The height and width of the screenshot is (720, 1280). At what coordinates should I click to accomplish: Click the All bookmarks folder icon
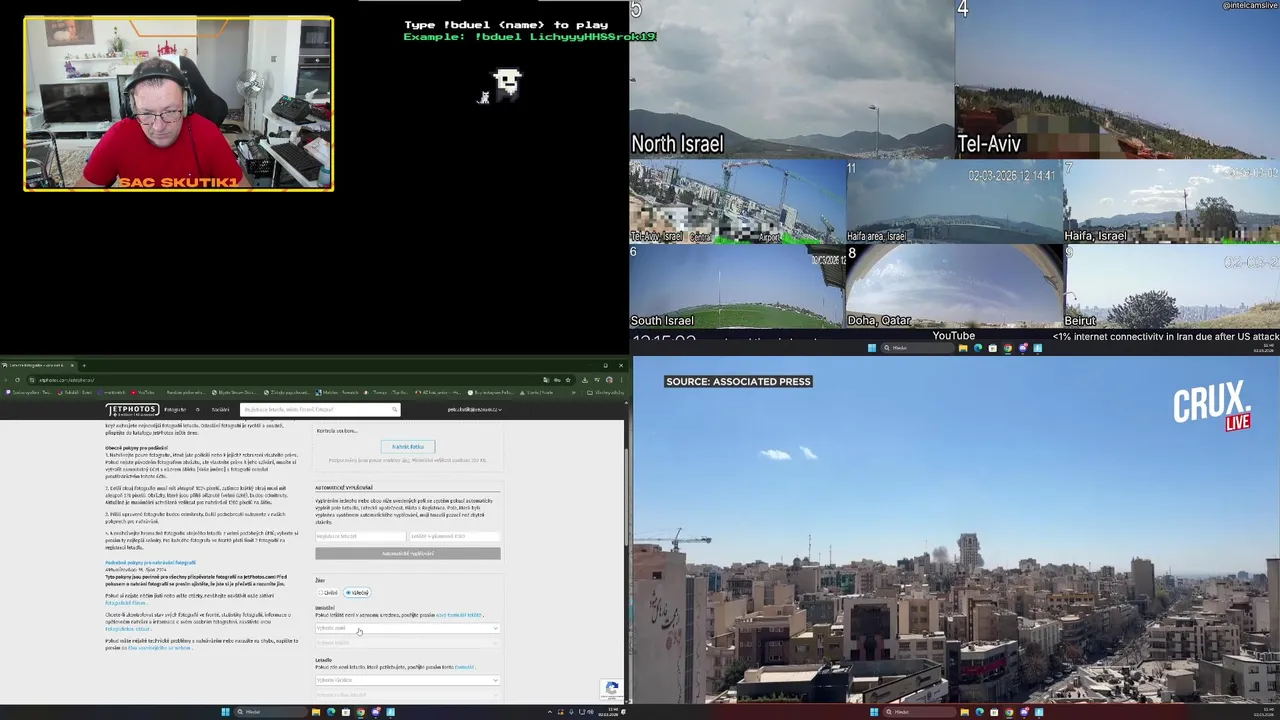pos(590,392)
